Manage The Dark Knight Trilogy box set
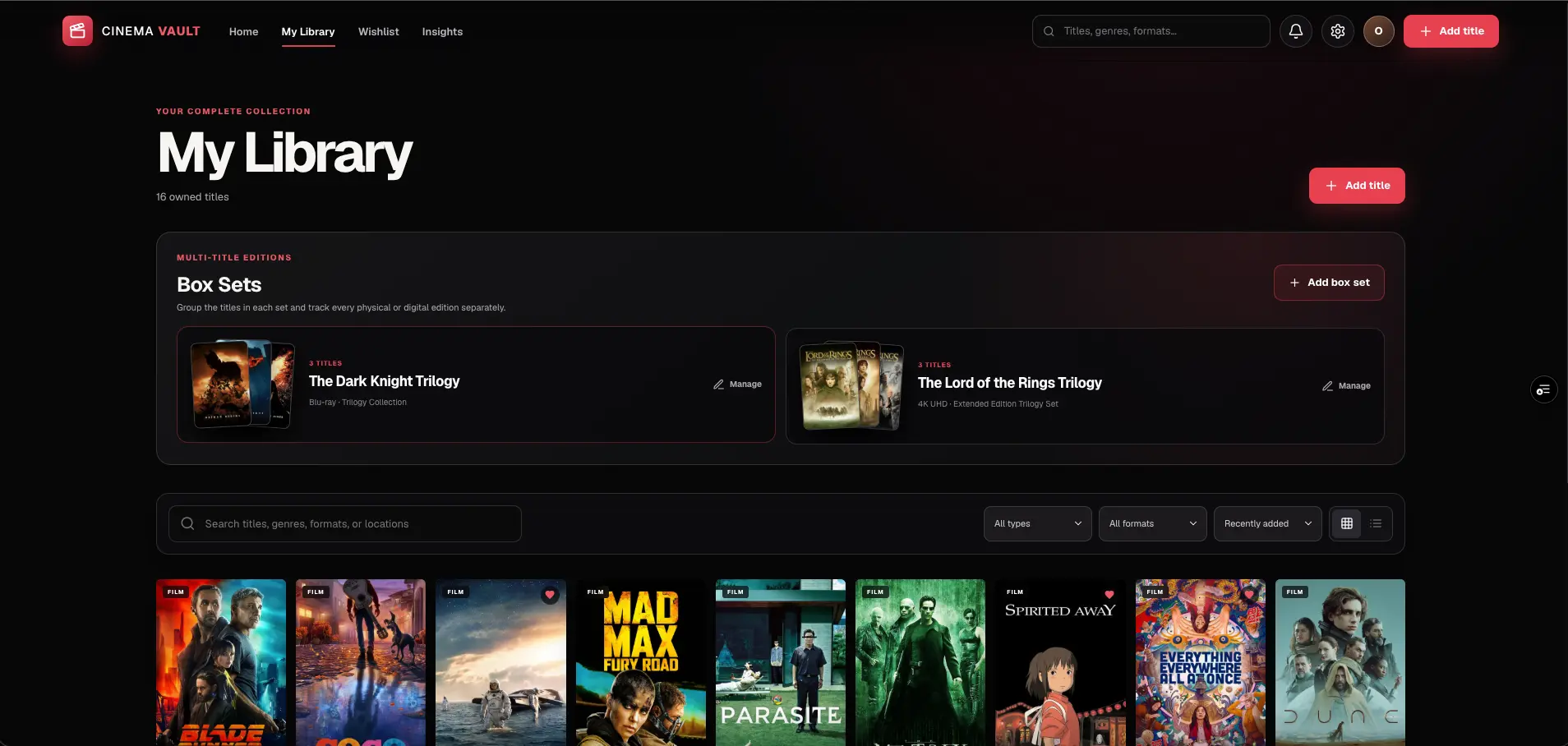The image size is (1568, 746). (738, 385)
